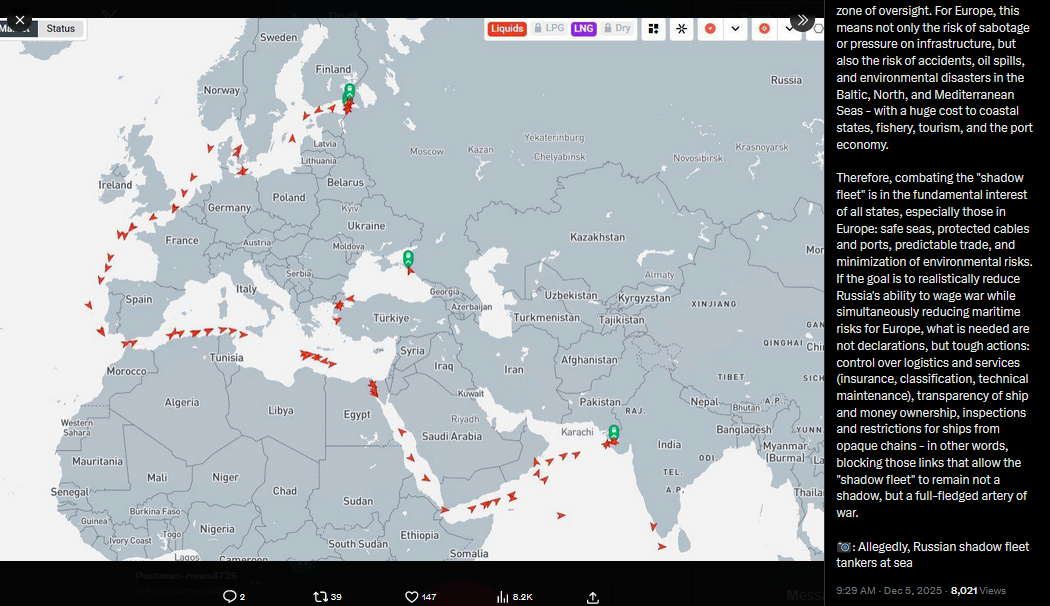Screen dimensions: 1050x606
Task: Click the paragraph starting 'Therefore, combating'
Action: tap(934, 346)
